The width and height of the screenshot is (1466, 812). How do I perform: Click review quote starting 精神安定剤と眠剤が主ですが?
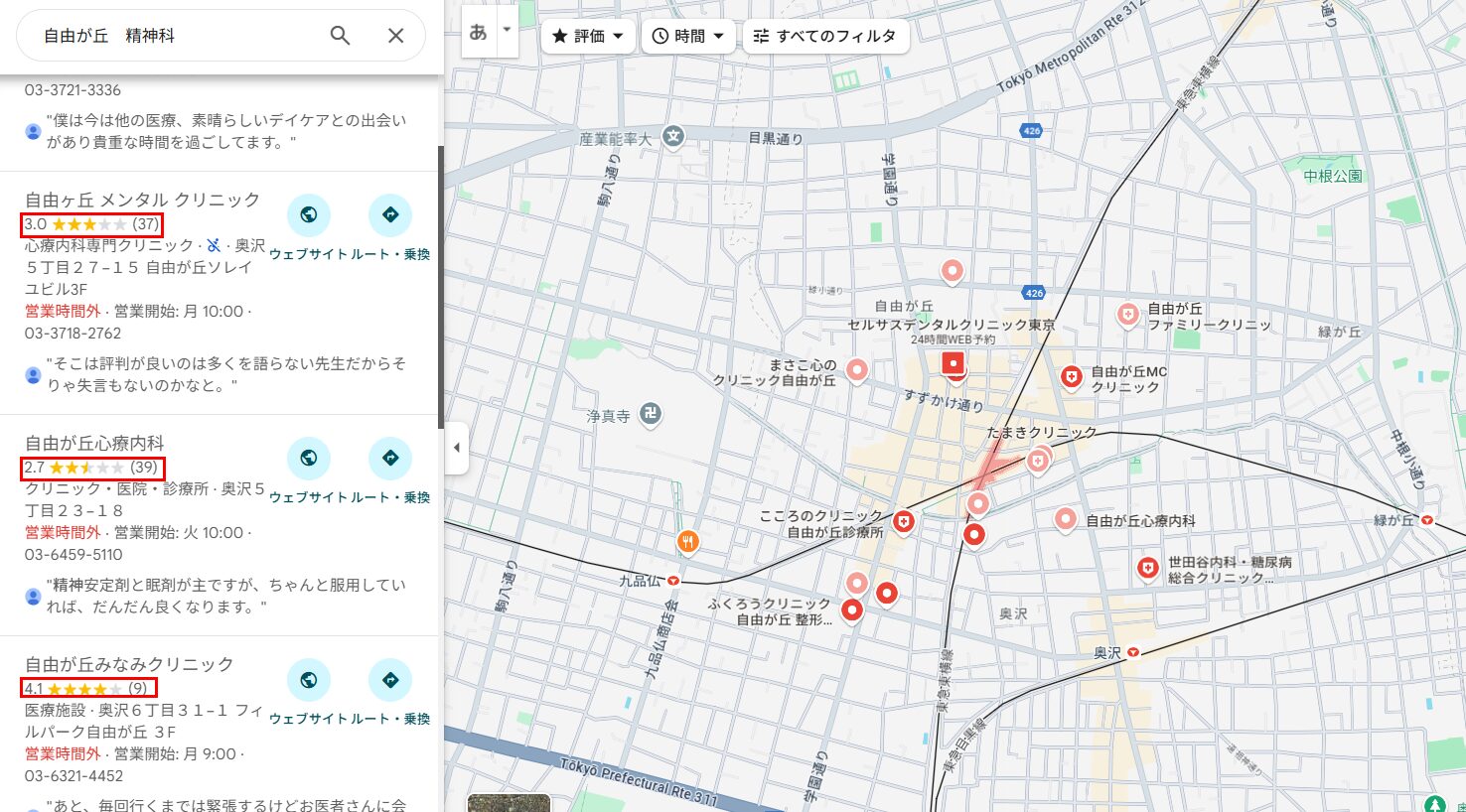tap(226, 596)
